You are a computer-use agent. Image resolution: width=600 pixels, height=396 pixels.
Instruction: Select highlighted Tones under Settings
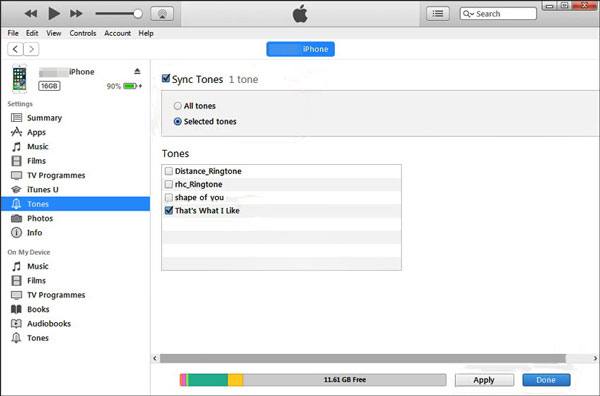click(75, 204)
